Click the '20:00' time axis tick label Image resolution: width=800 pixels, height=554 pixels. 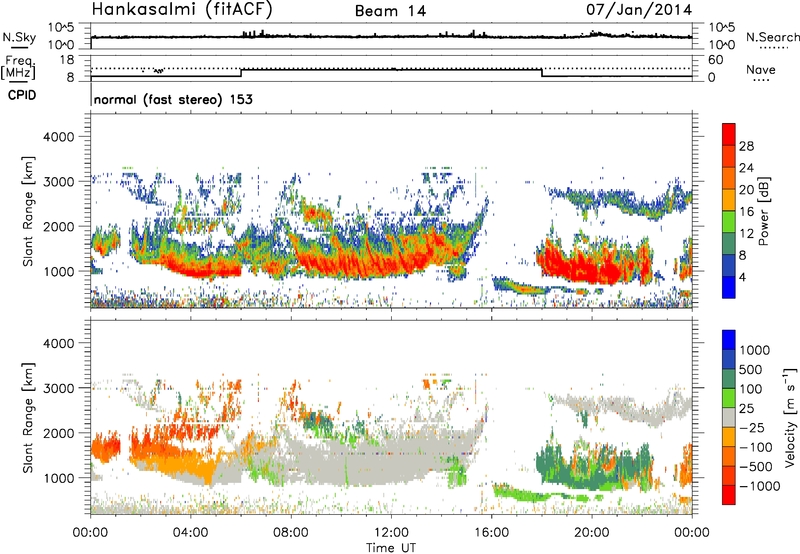click(x=592, y=533)
